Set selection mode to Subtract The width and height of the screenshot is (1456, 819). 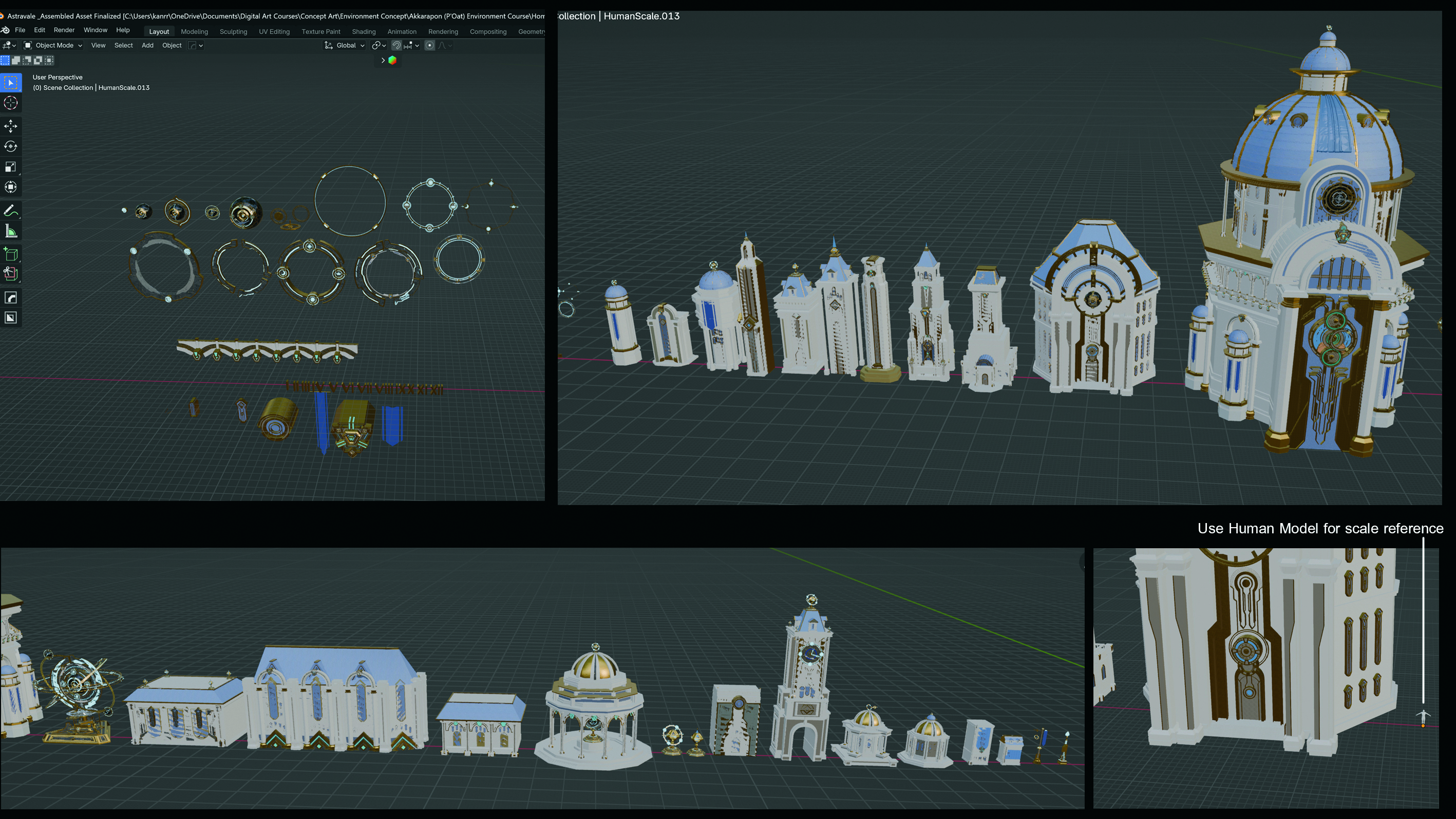click(x=27, y=60)
